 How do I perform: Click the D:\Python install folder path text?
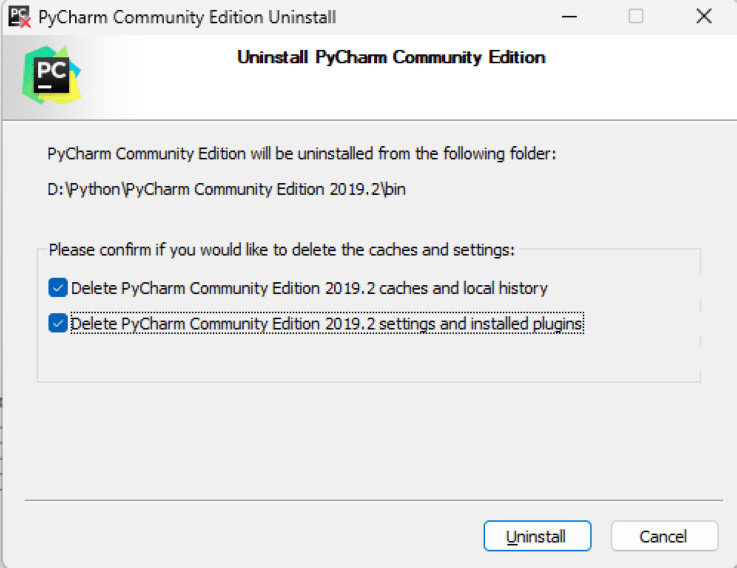226,190
